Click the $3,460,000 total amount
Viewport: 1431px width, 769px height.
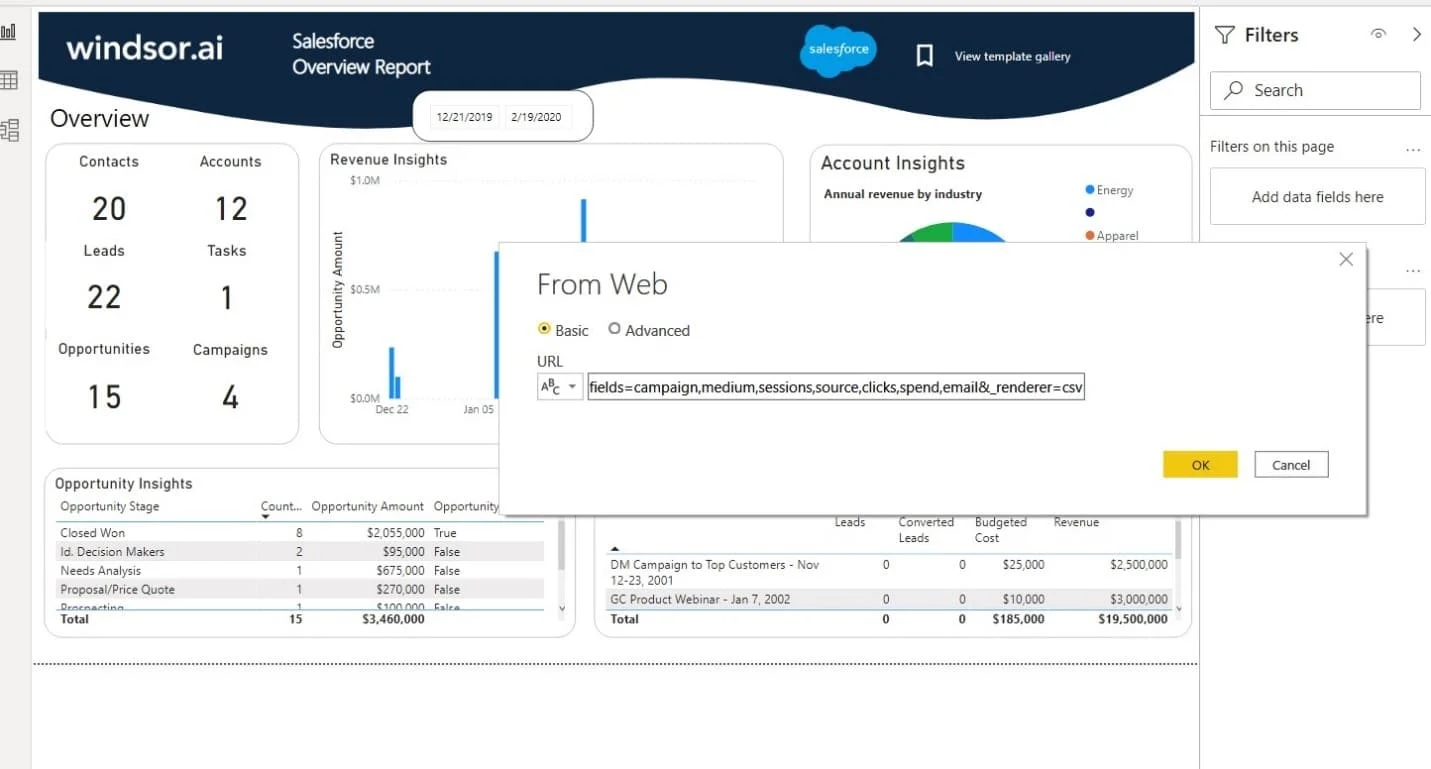[393, 619]
